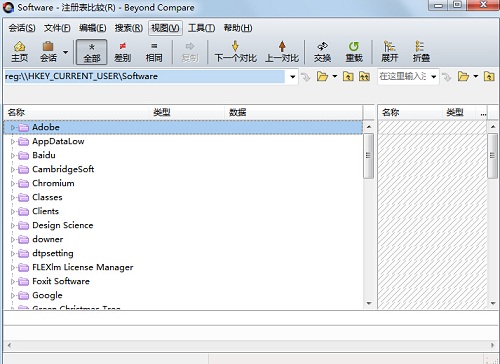The height and width of the screenshot is (364, 500).
Task: Select the Chromium folder icon
Action: point(23,183)
